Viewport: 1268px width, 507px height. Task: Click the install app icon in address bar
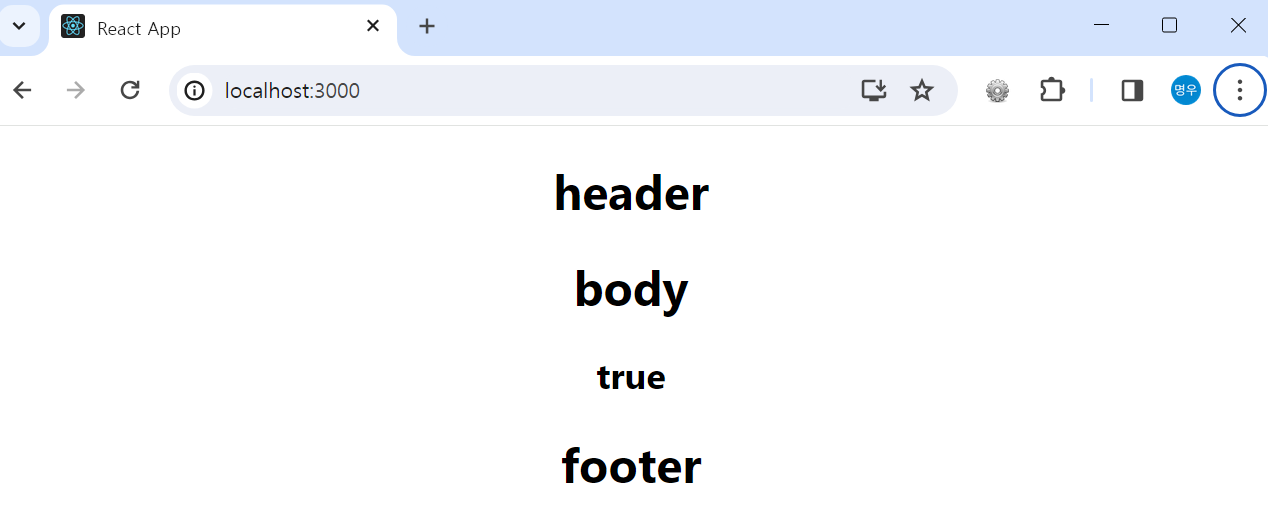pos(874,91)
